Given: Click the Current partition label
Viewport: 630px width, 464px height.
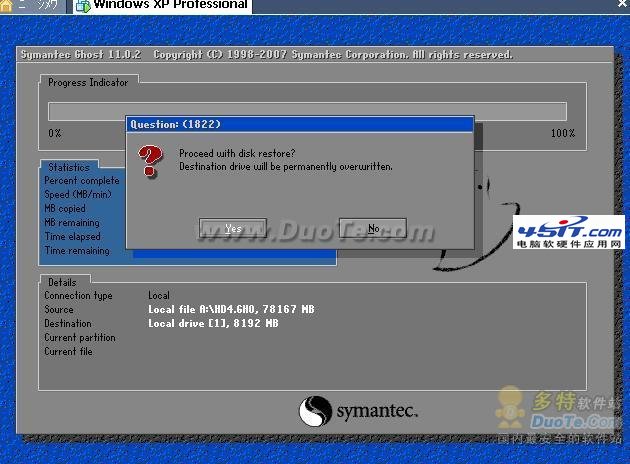Looking at the screenshot, I should pos(80,337).
